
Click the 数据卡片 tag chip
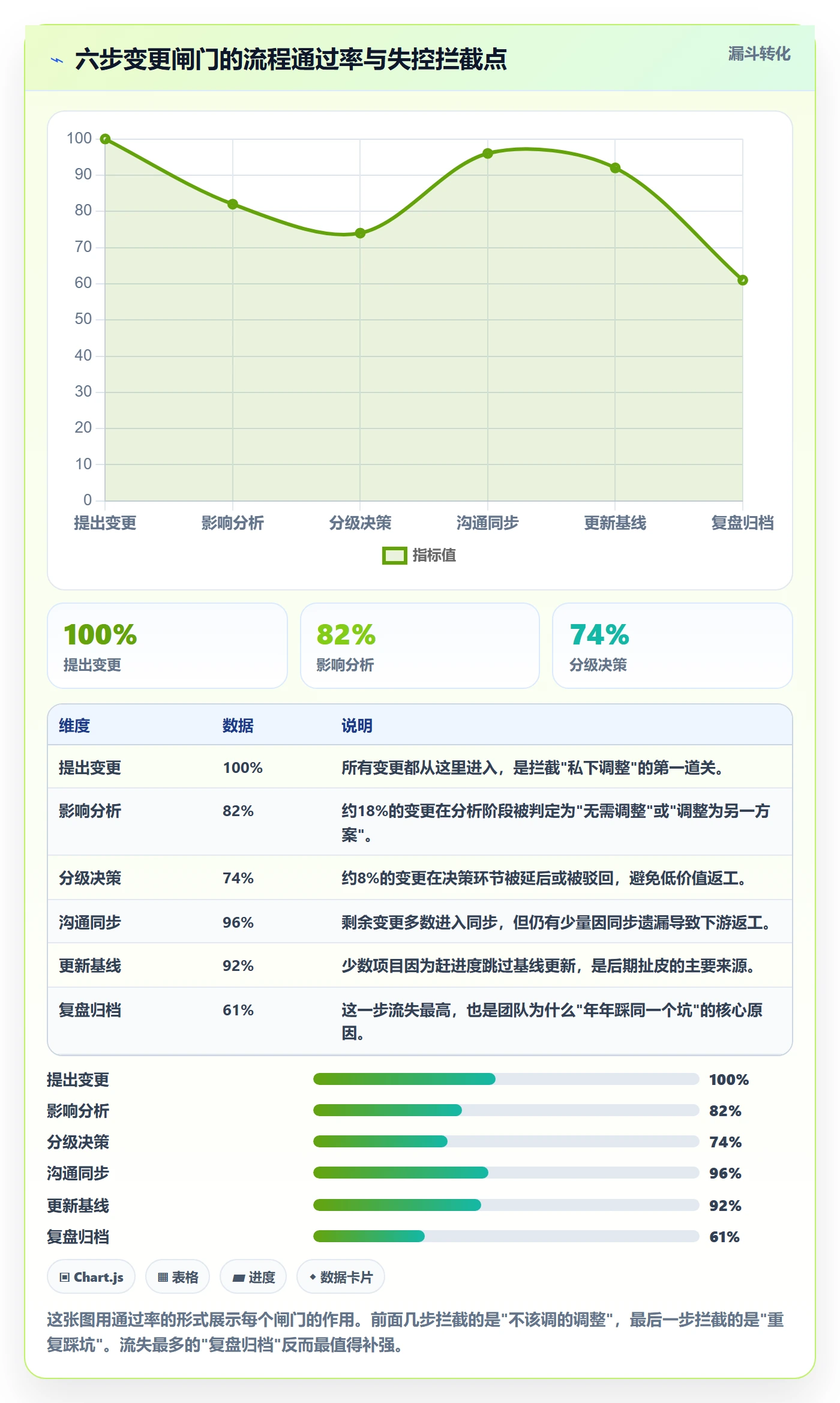click(x=341, y=1277)
